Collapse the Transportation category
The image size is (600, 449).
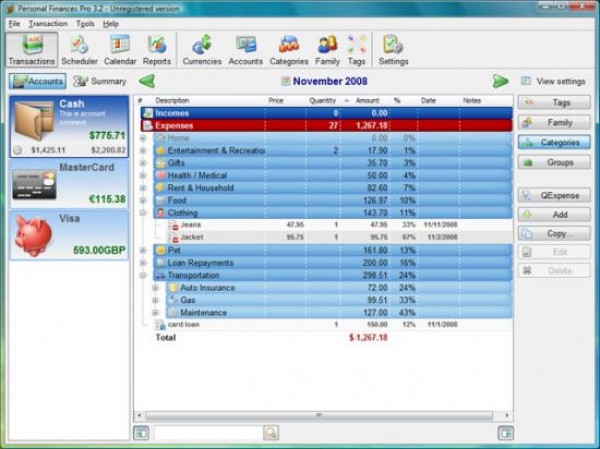click(x=143, y=275)
